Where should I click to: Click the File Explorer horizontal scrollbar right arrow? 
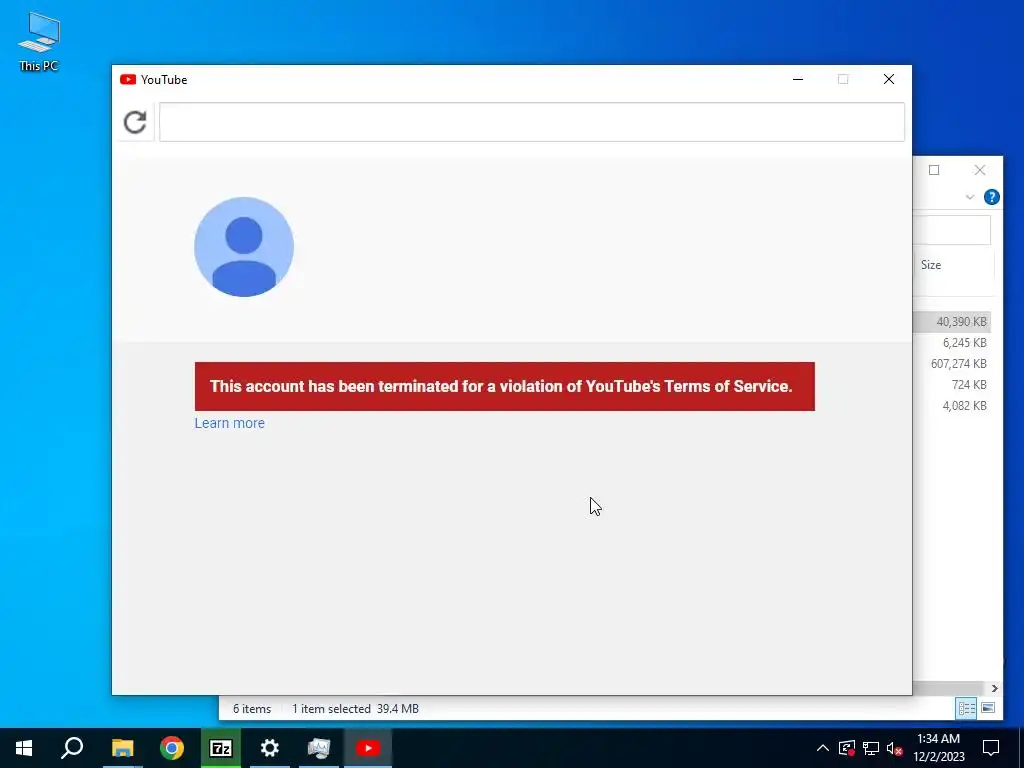[x=994, y=688]
